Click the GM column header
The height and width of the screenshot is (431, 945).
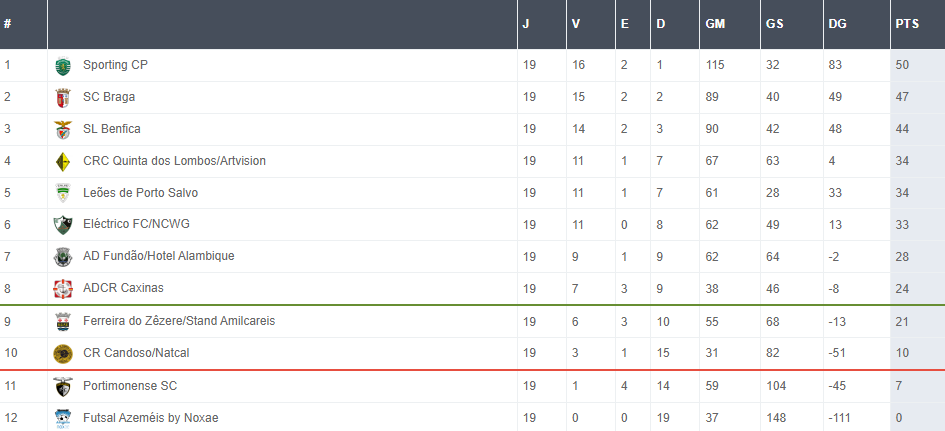pyautogui.click(x=716, y=24)
